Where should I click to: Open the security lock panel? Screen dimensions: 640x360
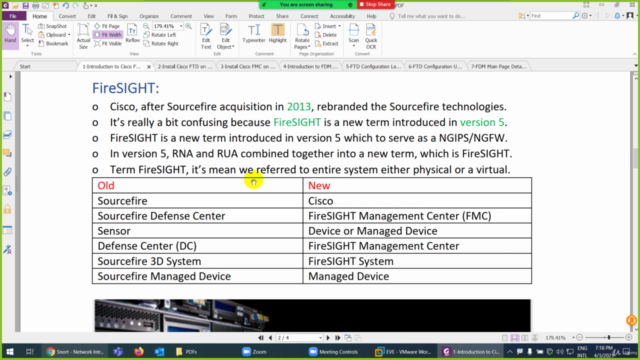(x=8, y=209)
